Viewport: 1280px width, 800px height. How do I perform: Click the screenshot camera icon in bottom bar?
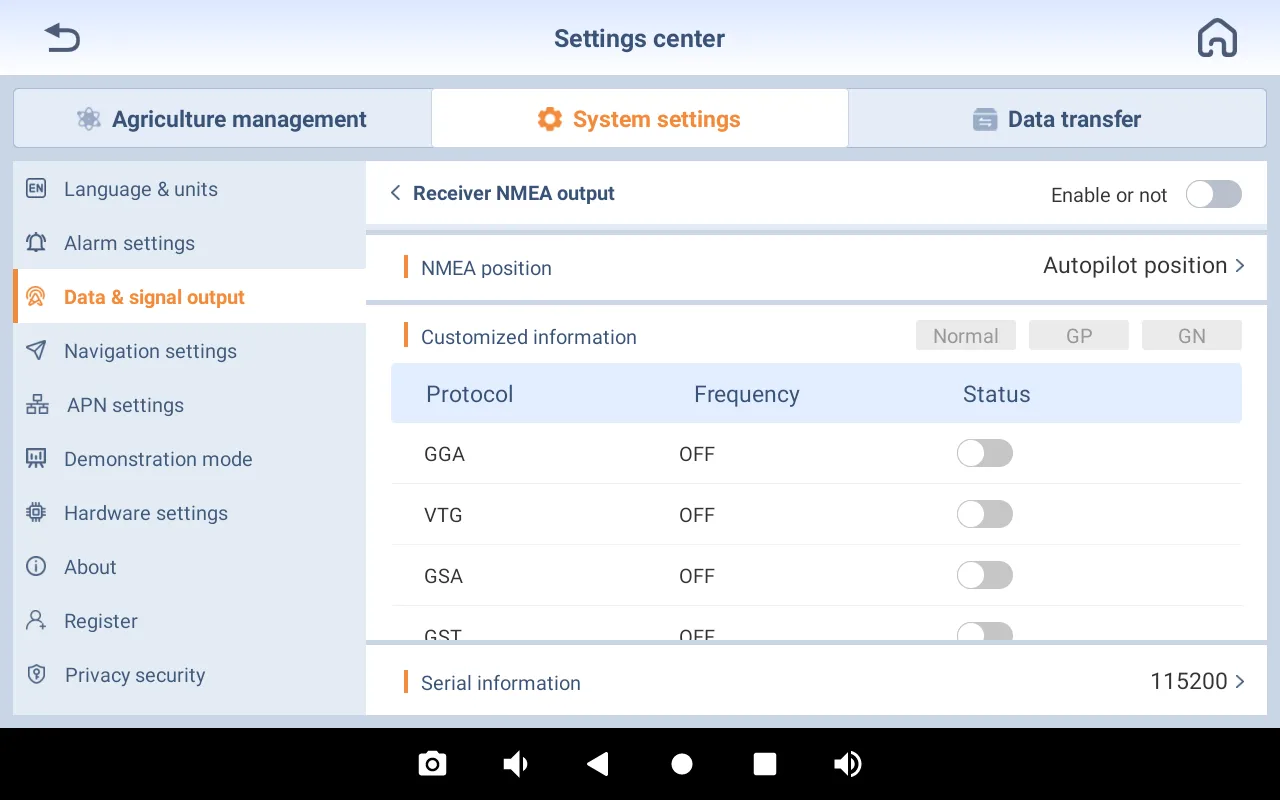pyautogui.click(x=432, y=764)
